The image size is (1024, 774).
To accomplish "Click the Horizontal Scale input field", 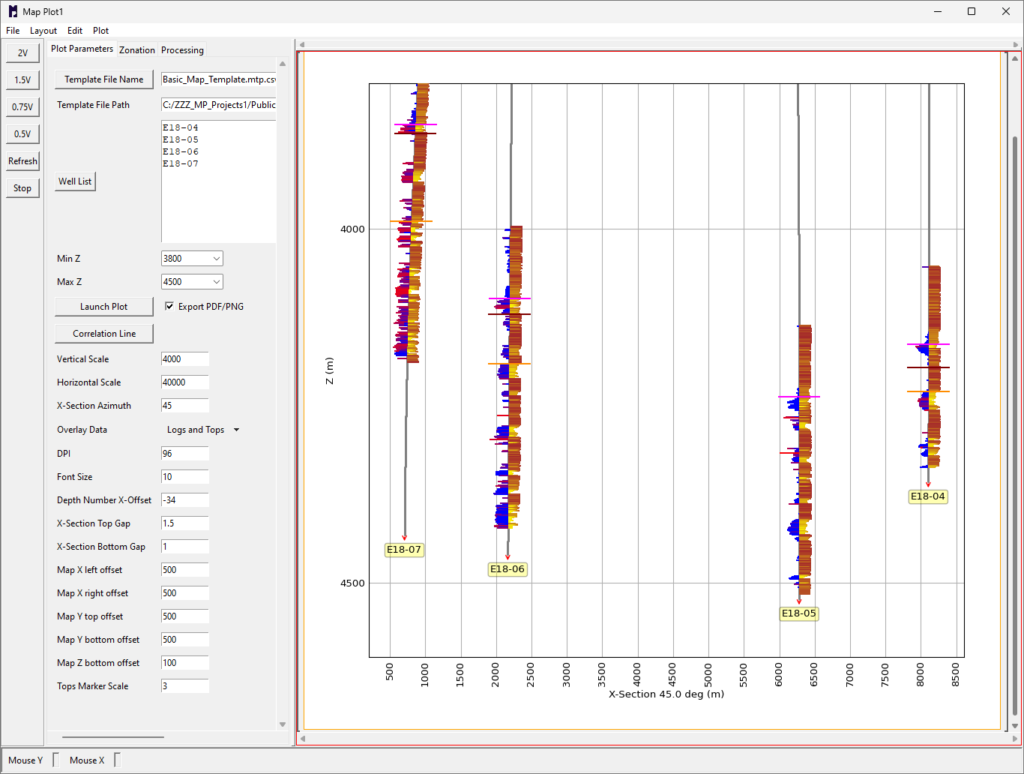I will (x=185, y=382).
